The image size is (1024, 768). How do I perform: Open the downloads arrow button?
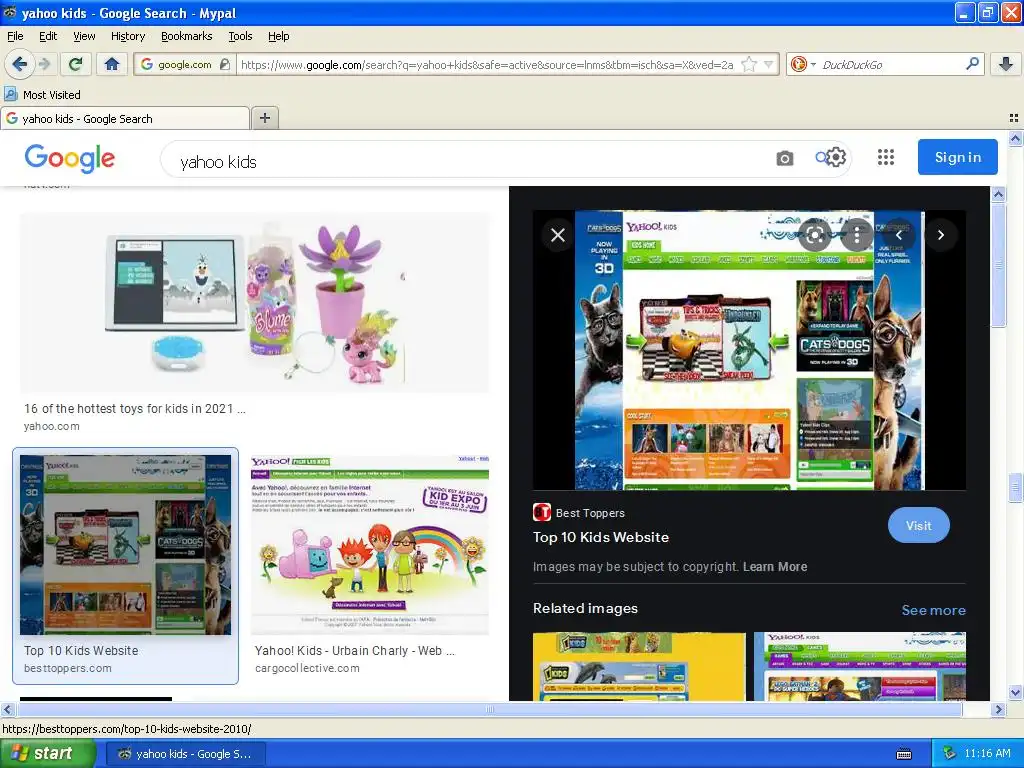[x=1006, y=64]
